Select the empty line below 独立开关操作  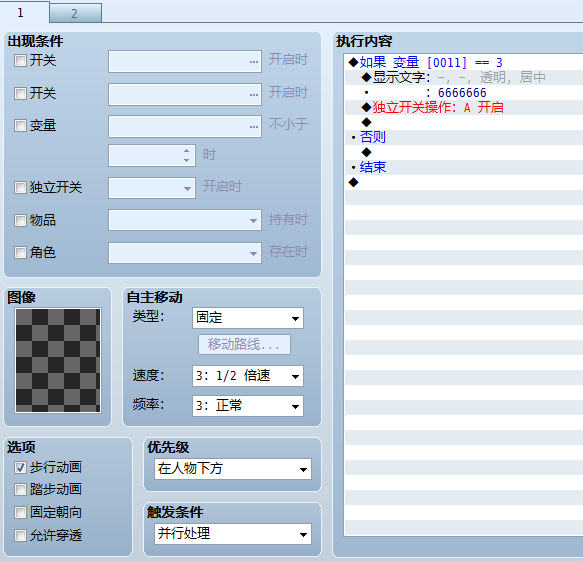point(464,122)
